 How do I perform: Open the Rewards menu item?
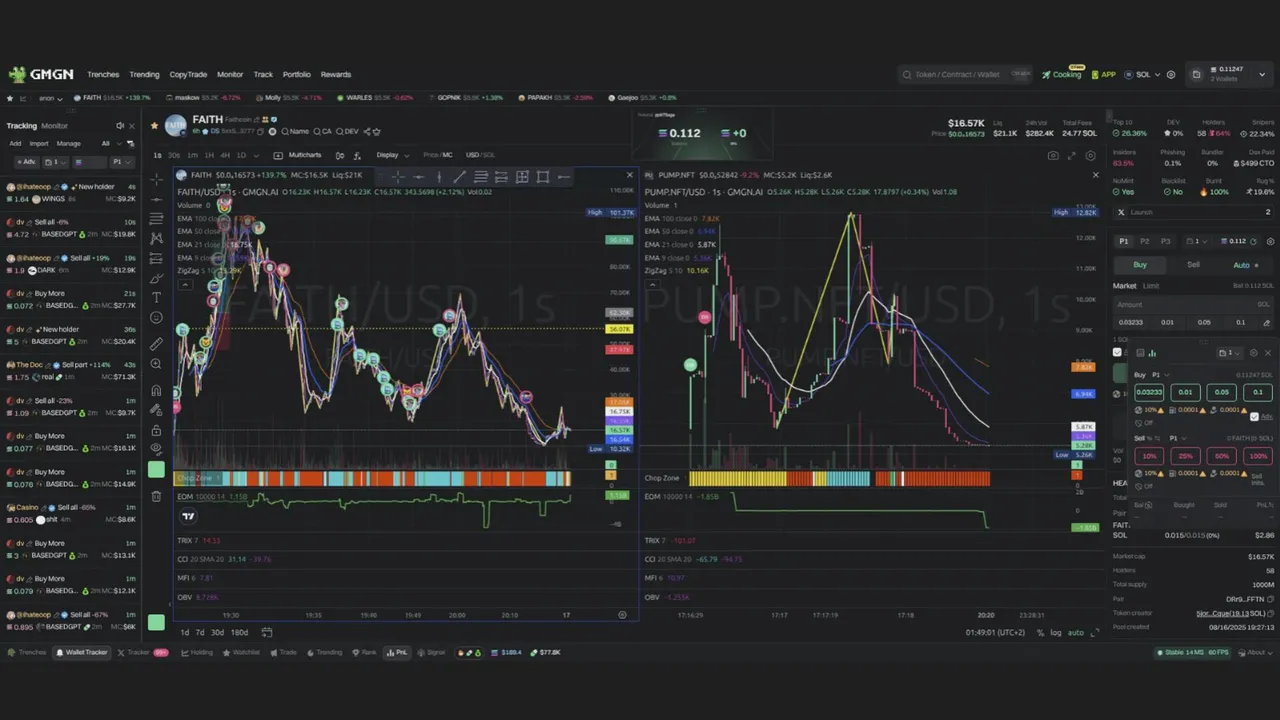336,74
